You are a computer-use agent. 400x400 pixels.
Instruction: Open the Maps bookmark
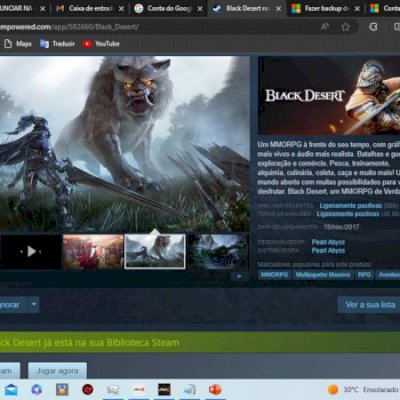click(18, 44)
